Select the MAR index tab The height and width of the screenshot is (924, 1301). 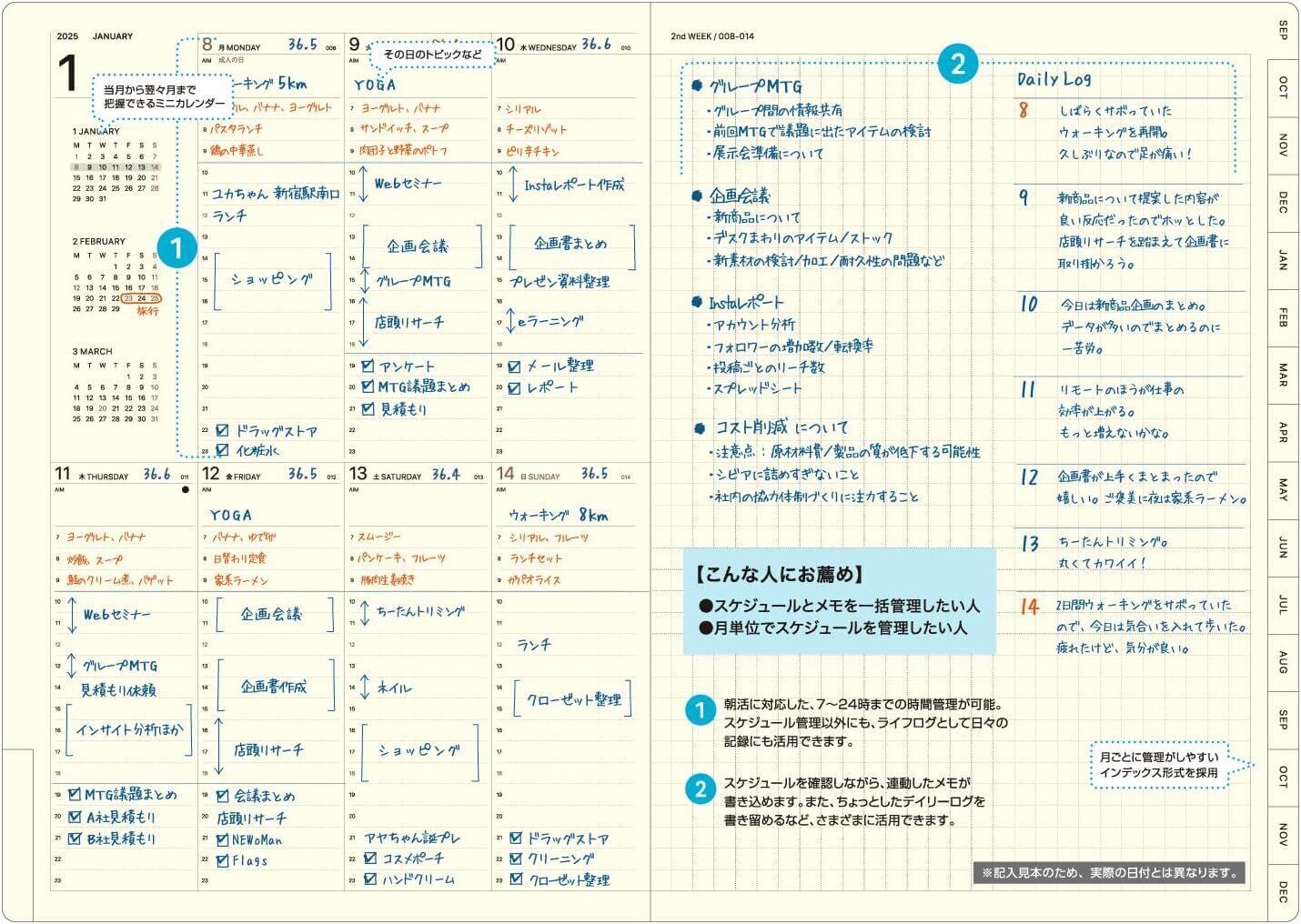pyautogui.click(x=1284, y=375)
